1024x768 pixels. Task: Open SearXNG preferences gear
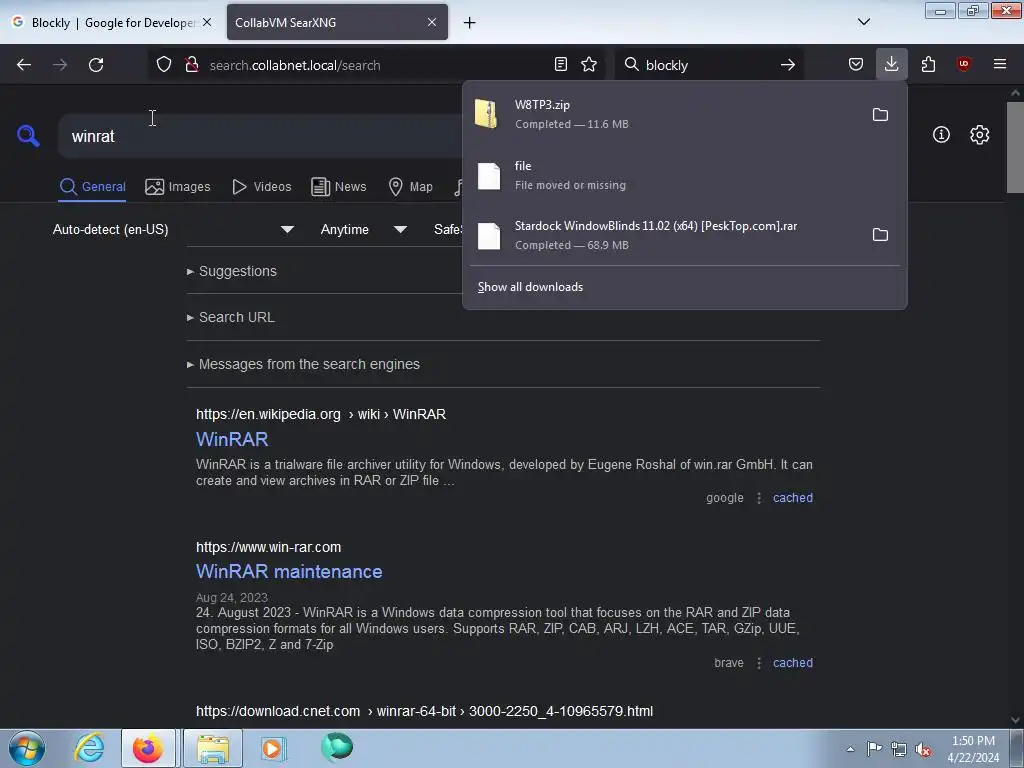(x=980, y=135)
